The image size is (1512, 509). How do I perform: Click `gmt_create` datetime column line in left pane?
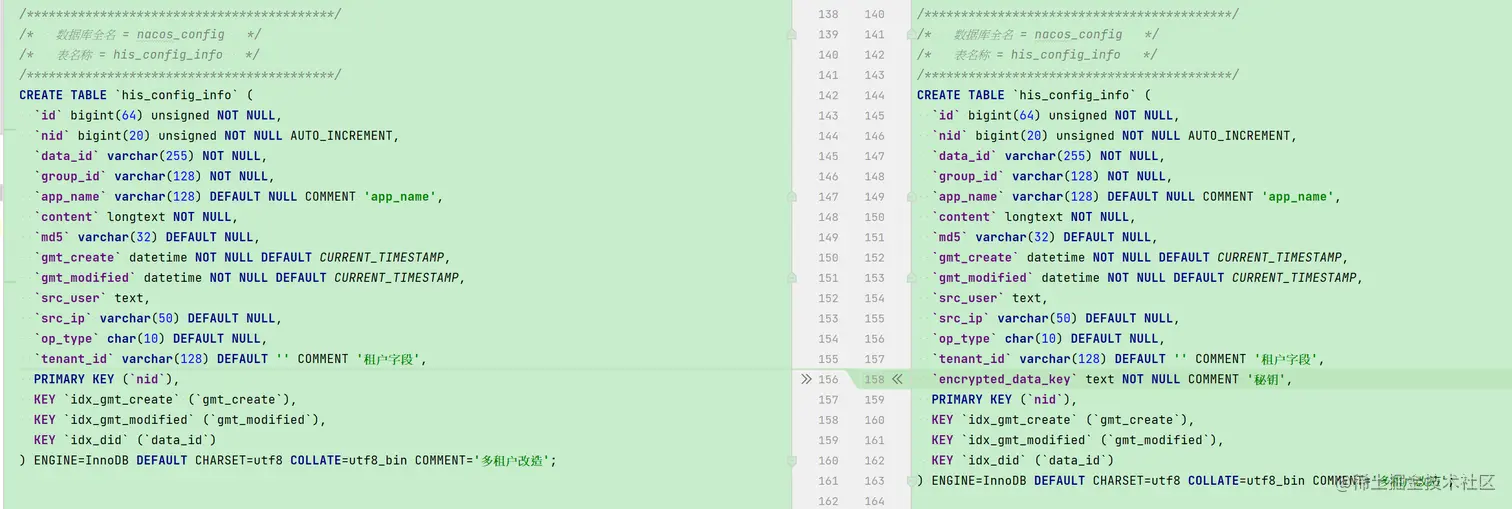pyautogui.click(x=242, y=257)
